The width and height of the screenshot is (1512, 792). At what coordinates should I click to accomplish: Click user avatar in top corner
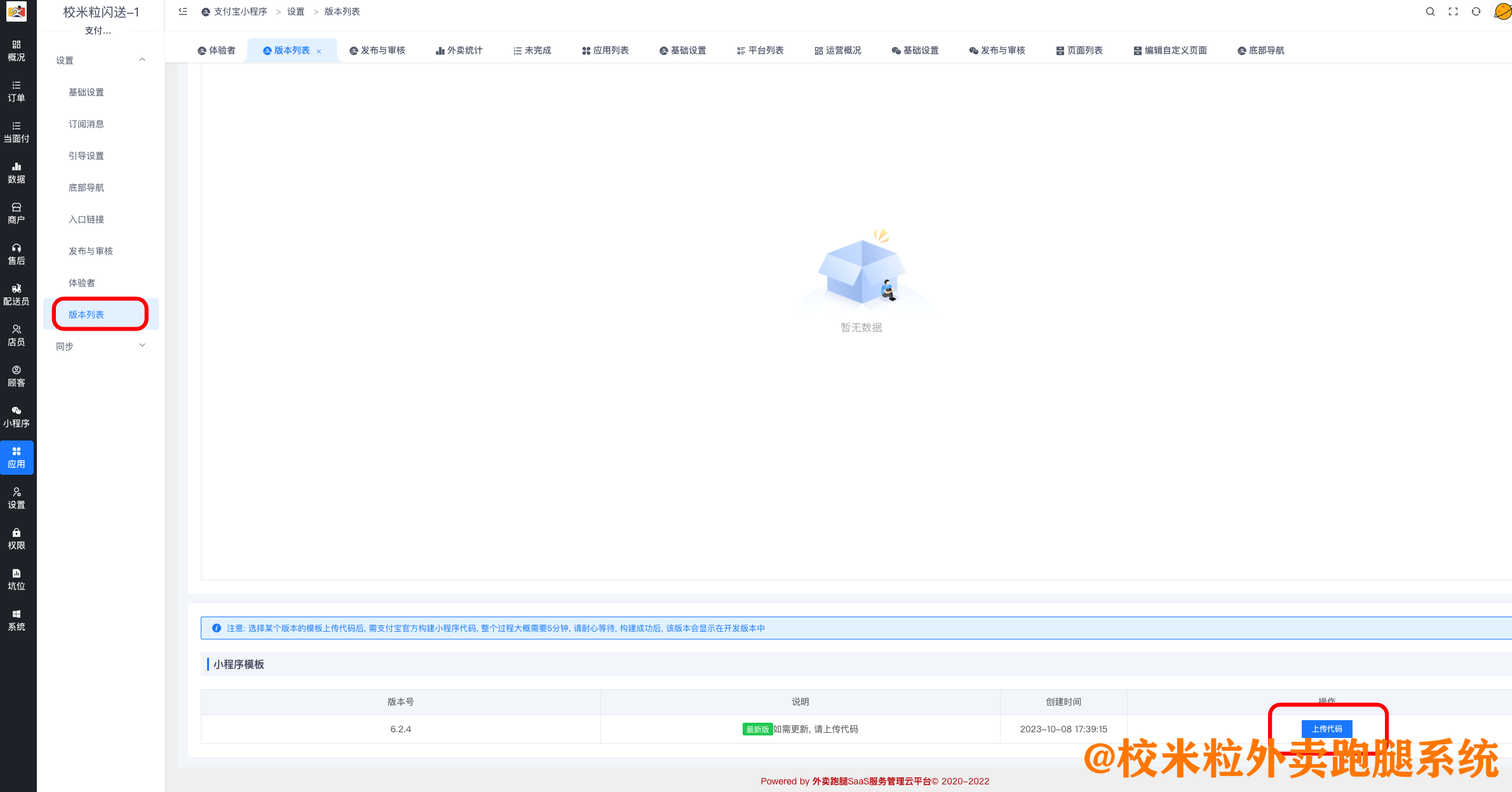pyautogui.click(x=1502, y=11)
